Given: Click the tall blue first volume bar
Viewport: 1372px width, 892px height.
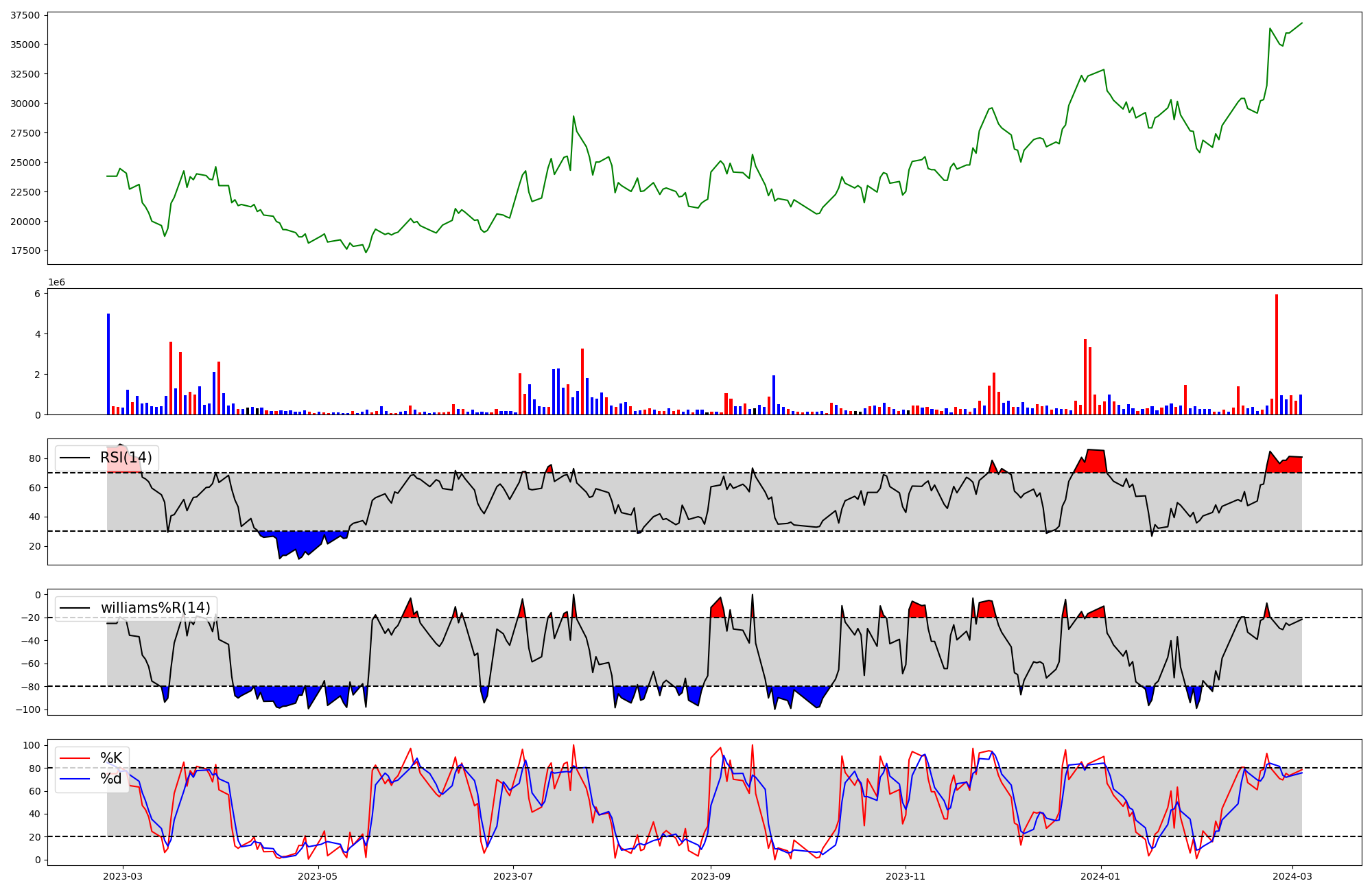Looking at the screenshot, I should click(108, 364).
